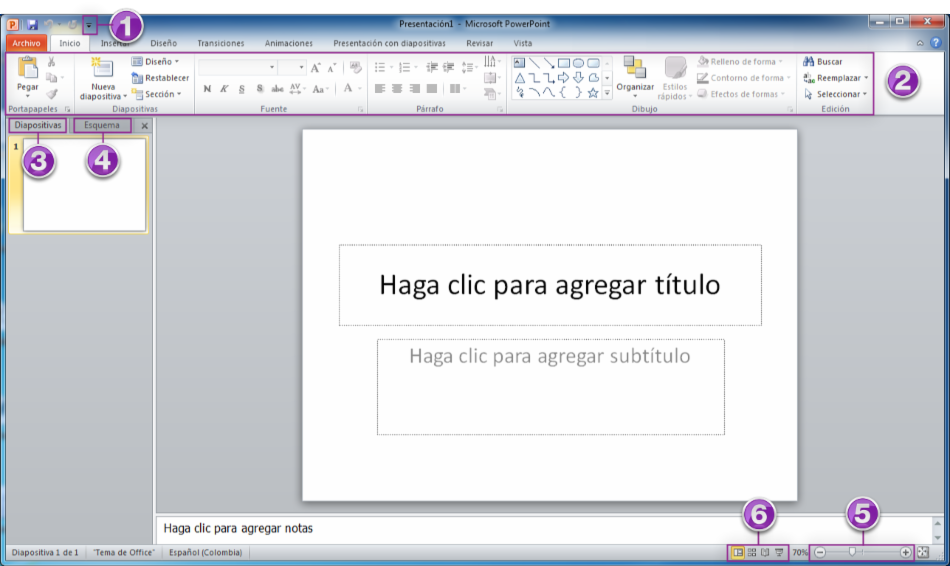Click the decrease font size icon
This screenshot has width=950, height=566.
point(332,68)
